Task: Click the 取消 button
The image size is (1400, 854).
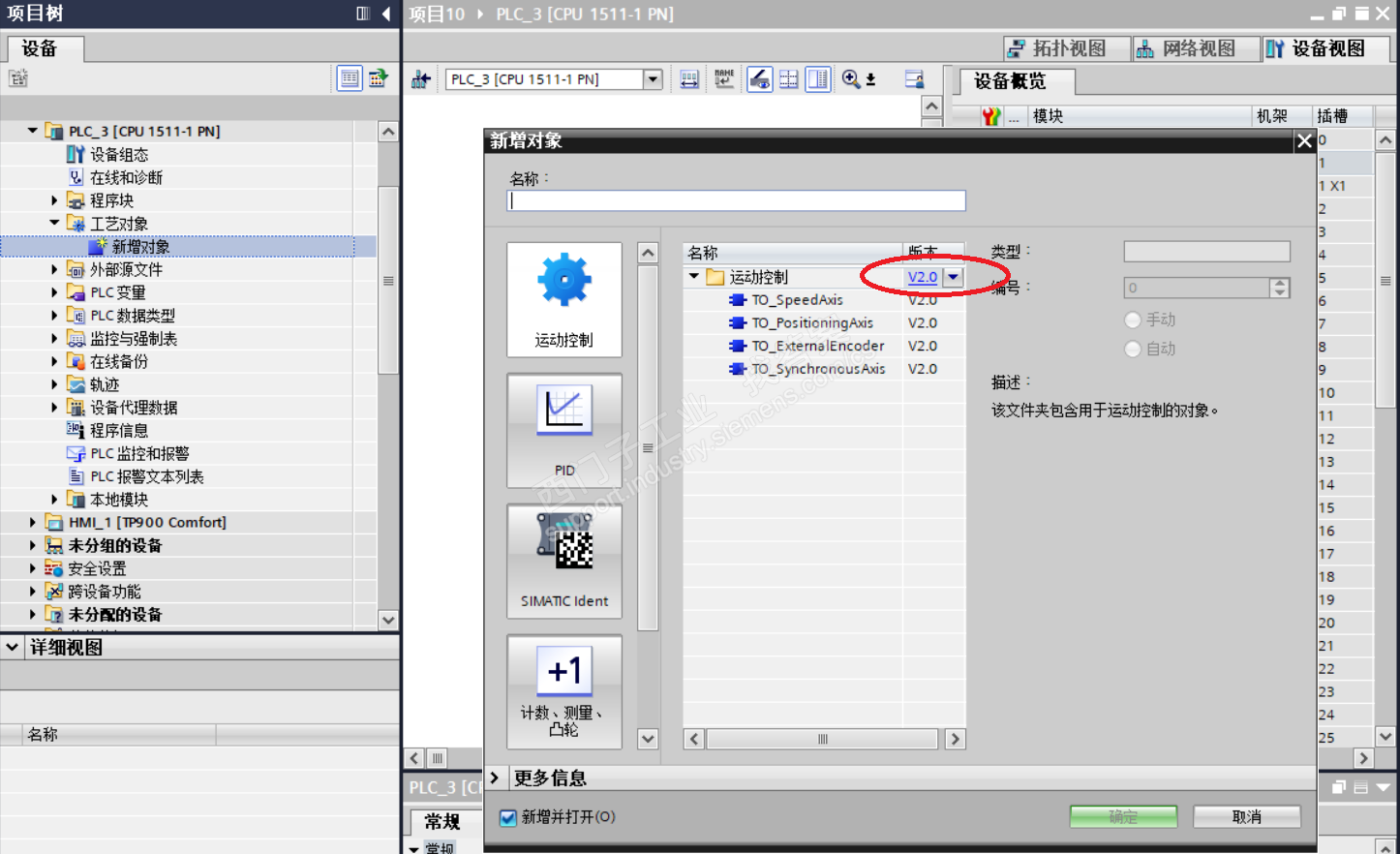Action: click(x=1247, y=817)
